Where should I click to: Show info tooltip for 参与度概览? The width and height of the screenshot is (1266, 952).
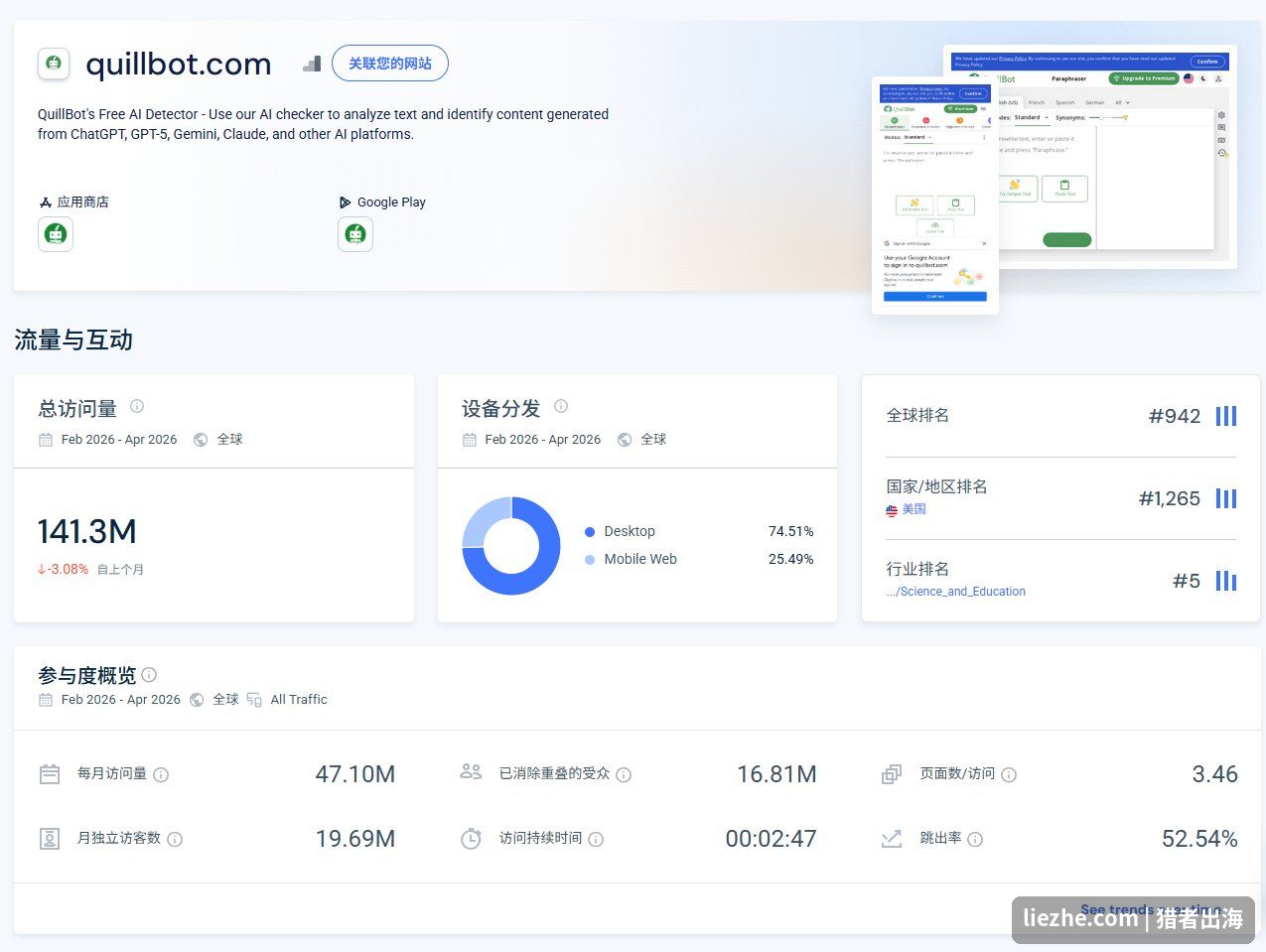click(x=149, y=675)
